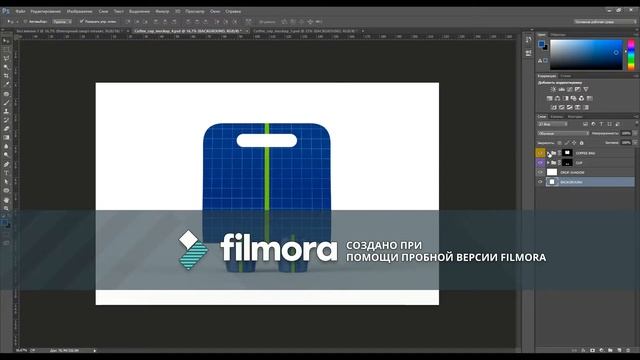Switch to the Стили tab

[566, 76]
